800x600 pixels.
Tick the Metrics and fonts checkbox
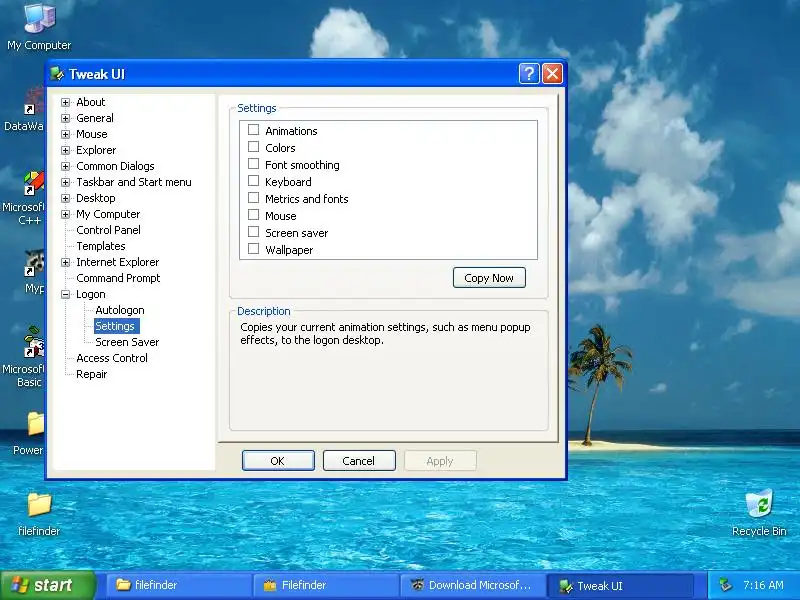pyautogui.click(x=253, y=198)
